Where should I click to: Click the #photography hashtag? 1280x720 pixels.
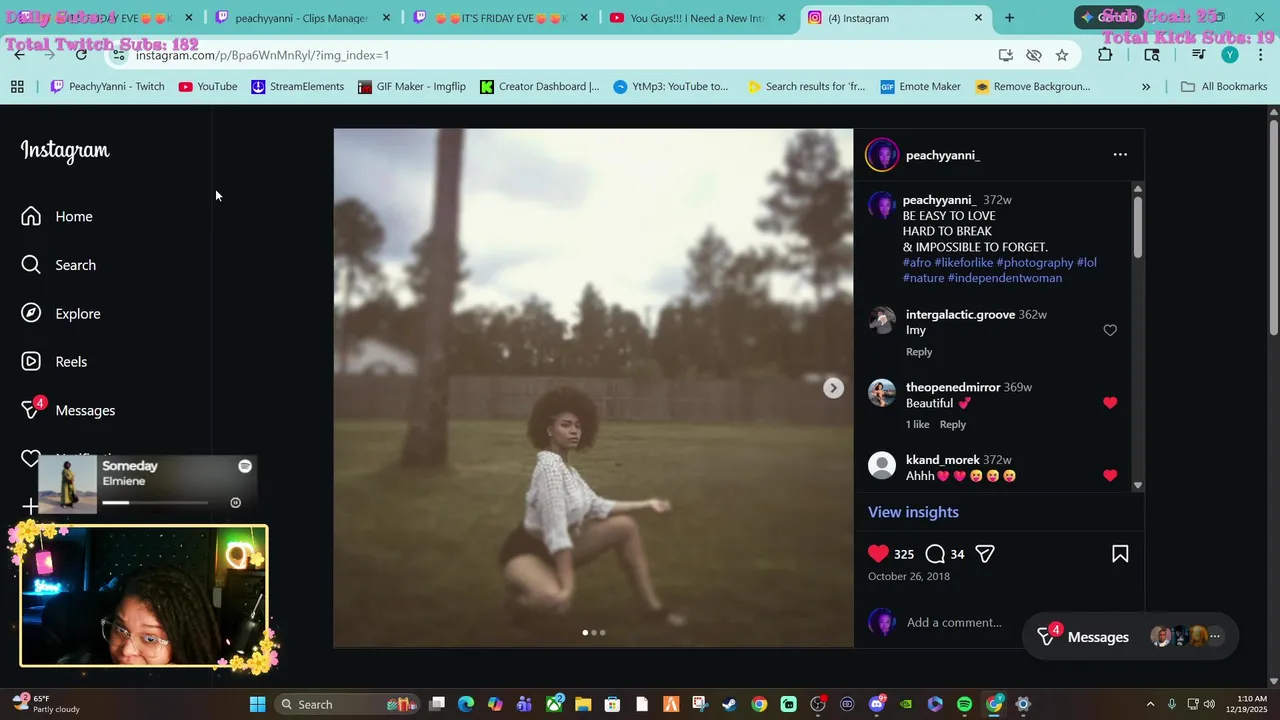[1035, 262]
